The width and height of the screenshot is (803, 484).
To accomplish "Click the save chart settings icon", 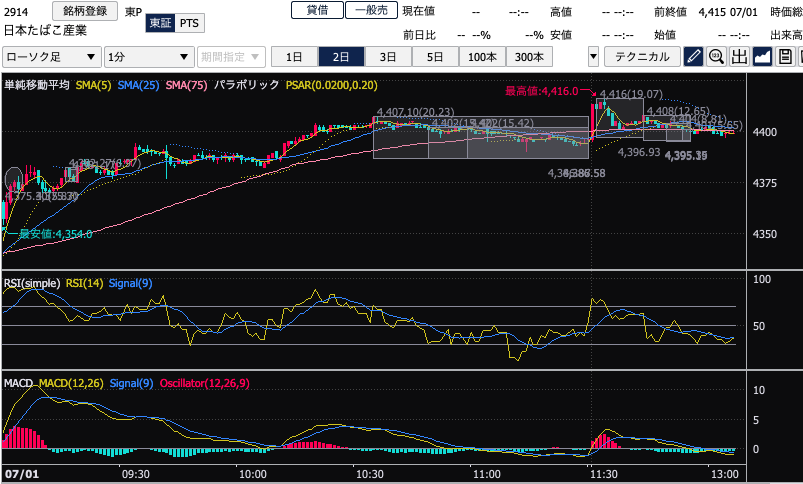I will pos(784,57).
